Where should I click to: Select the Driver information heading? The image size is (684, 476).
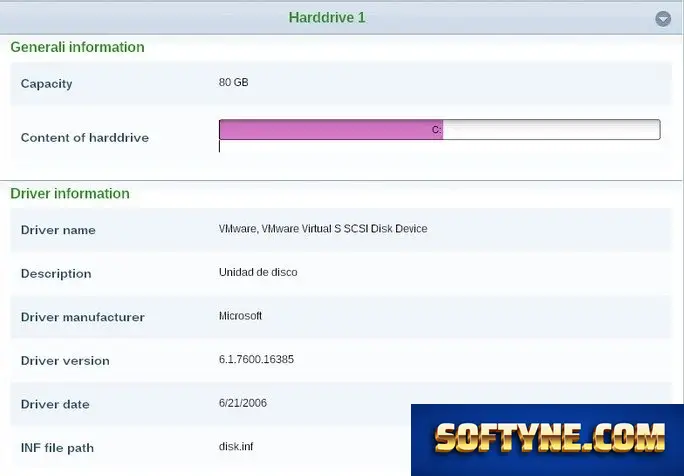click(70, 194)
